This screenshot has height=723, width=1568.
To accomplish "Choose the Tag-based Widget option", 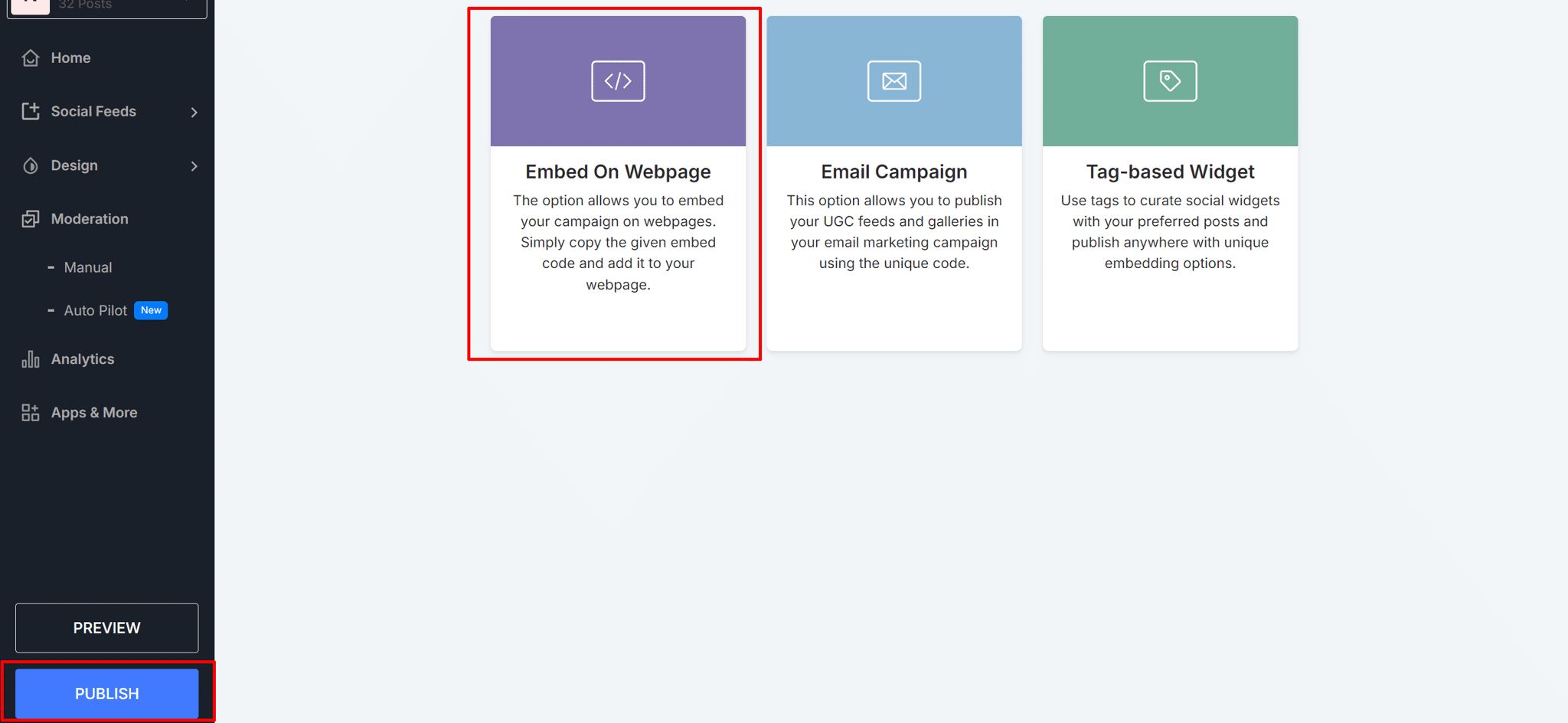I will [1169, 182].
